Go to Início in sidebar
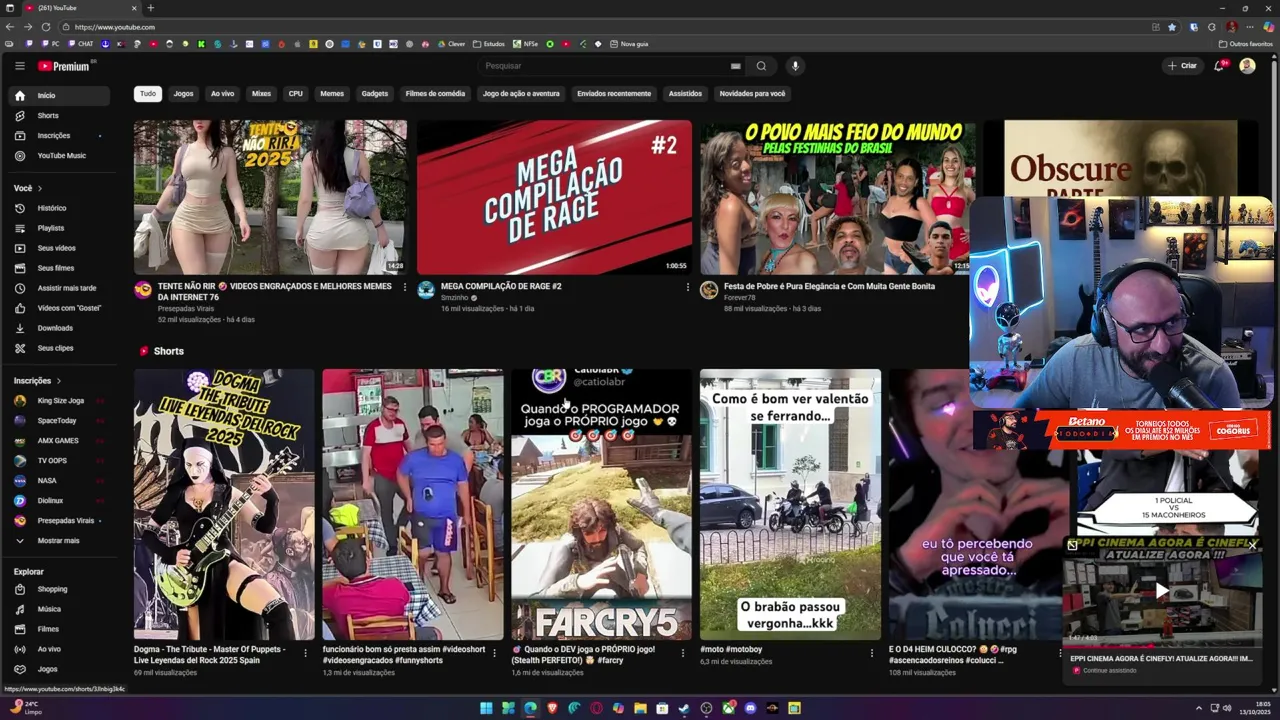This screenshot has width=1280, height=720. pos(60,96)
